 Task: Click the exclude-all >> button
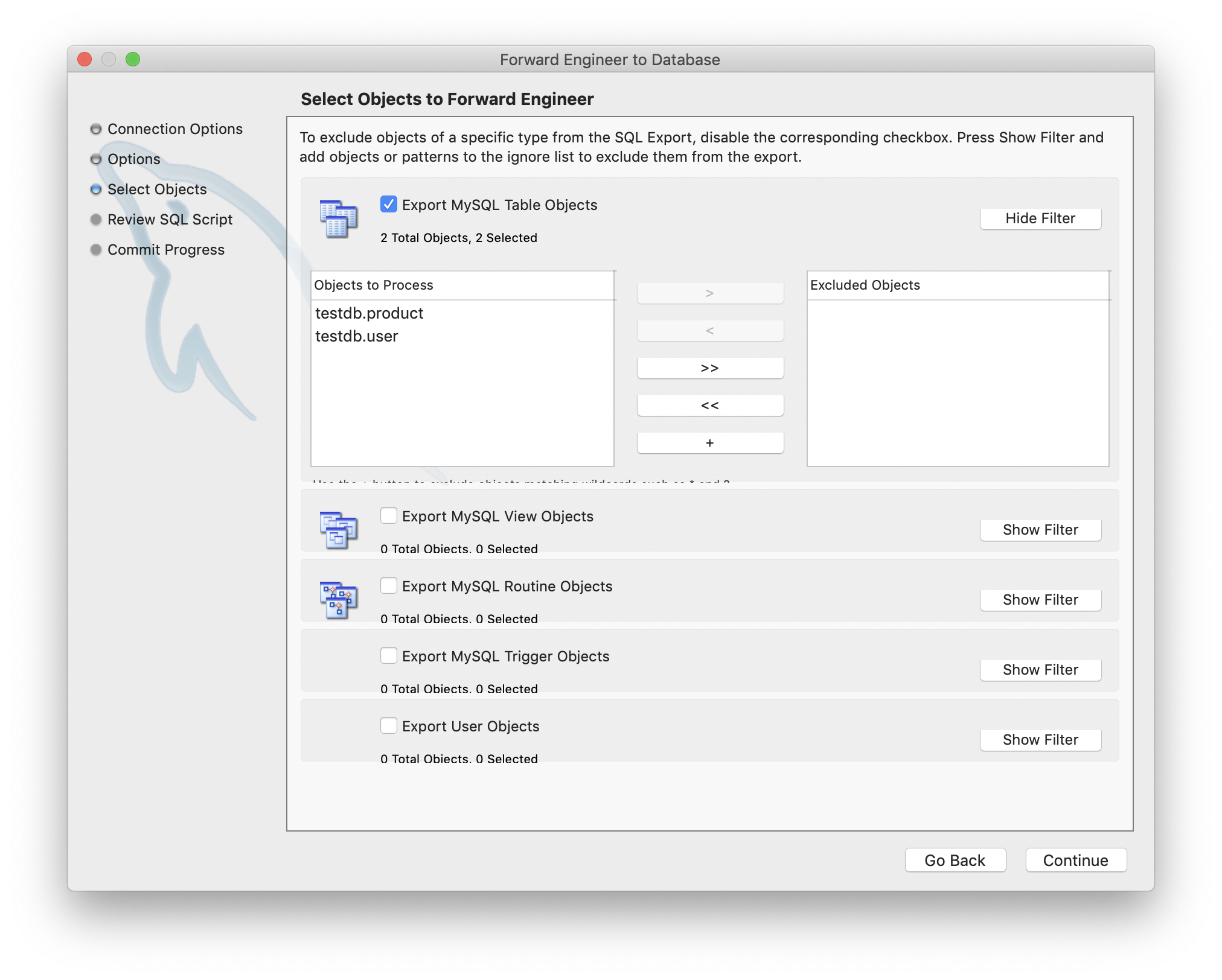coord(710,368)
